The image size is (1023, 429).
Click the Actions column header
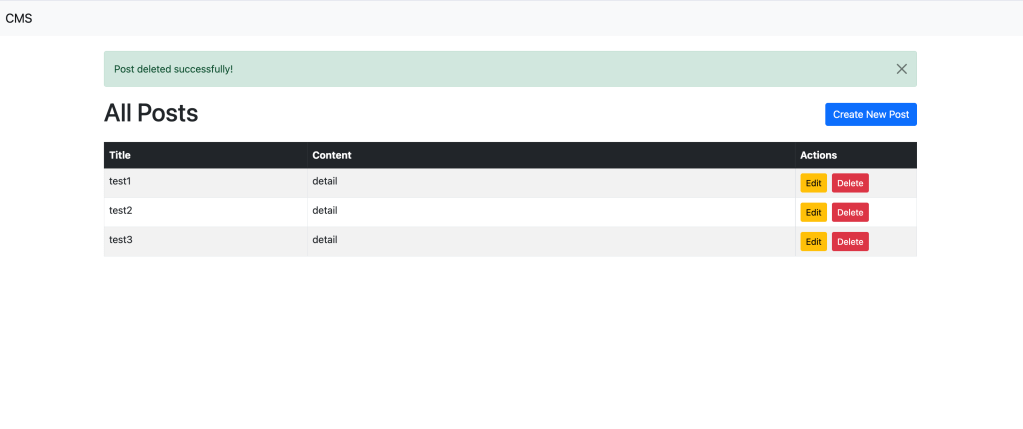click(818, 155)
